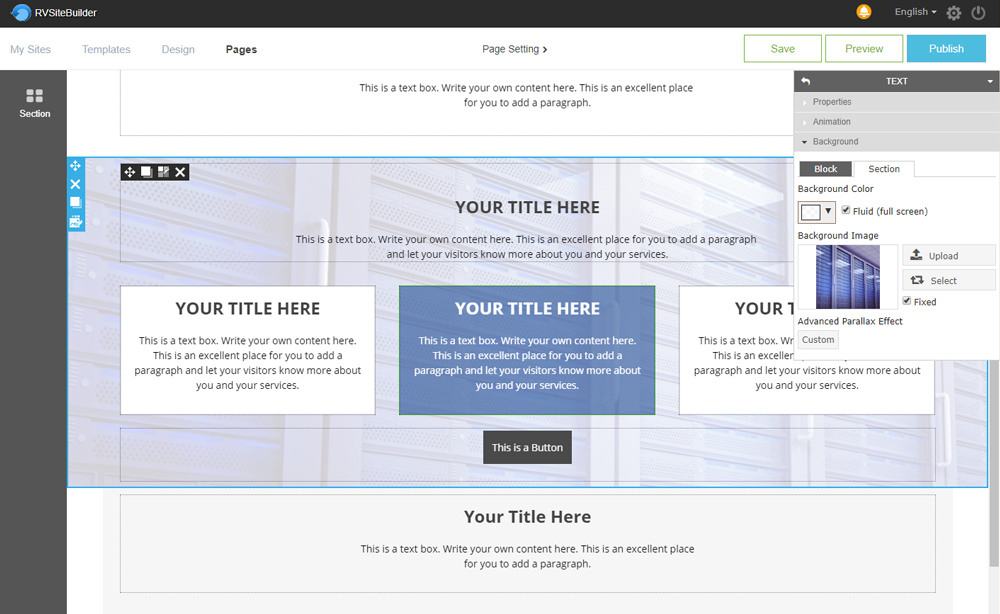The height and width of the screenshot is (614, 1000).
Task: Expand the Animation section
Action: 831,122
